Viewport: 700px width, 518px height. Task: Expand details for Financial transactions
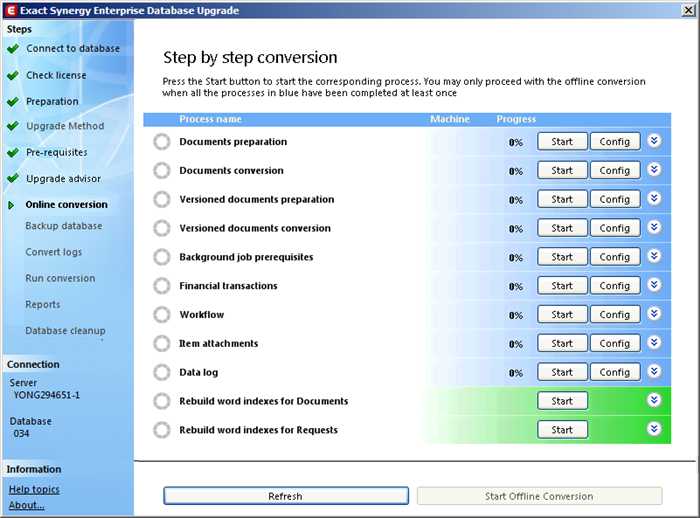click(654, 284)
